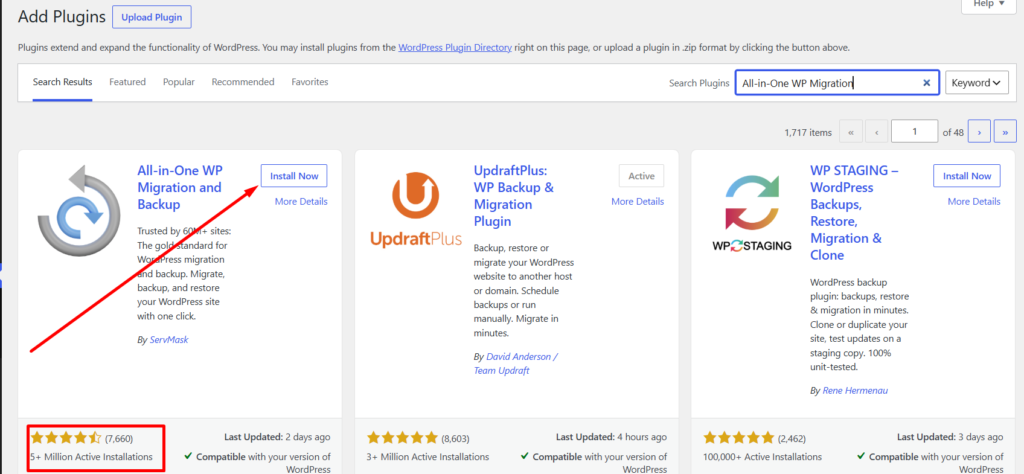Click the 3+ Million Active Installations text
The height and width of the screenshot is (474, 1024).
[x=428, y=457]
